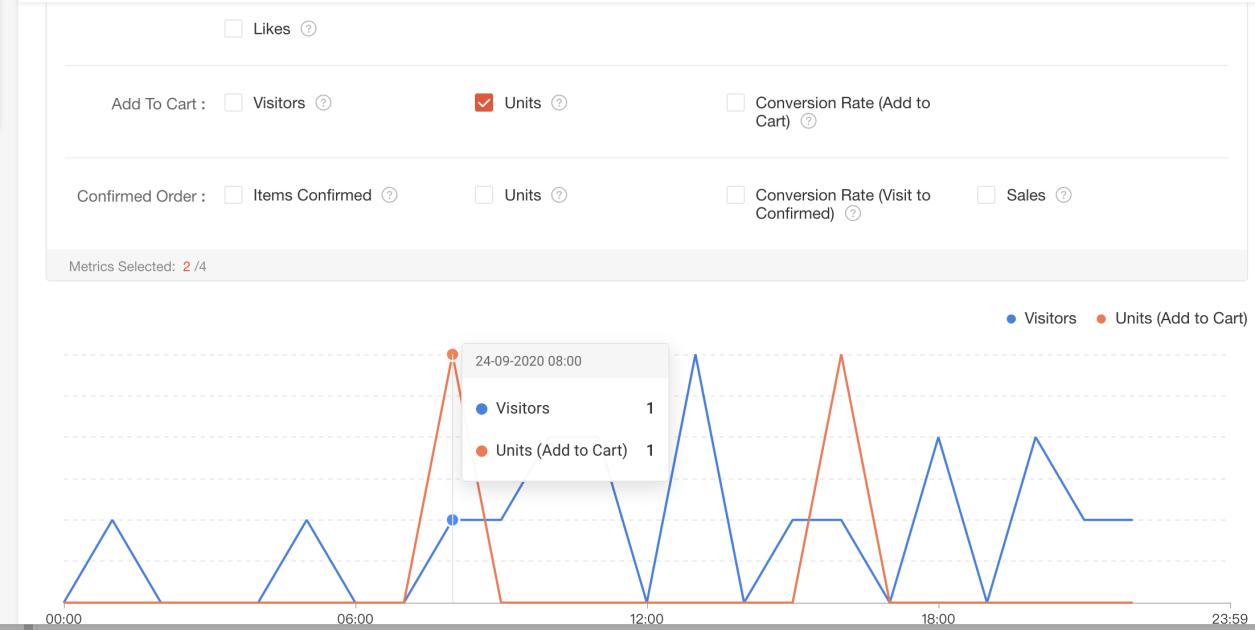Screen dimensions: 1255x630
Task: Click help icon beside Confirmed Order Units
Action: coord(560,195)
